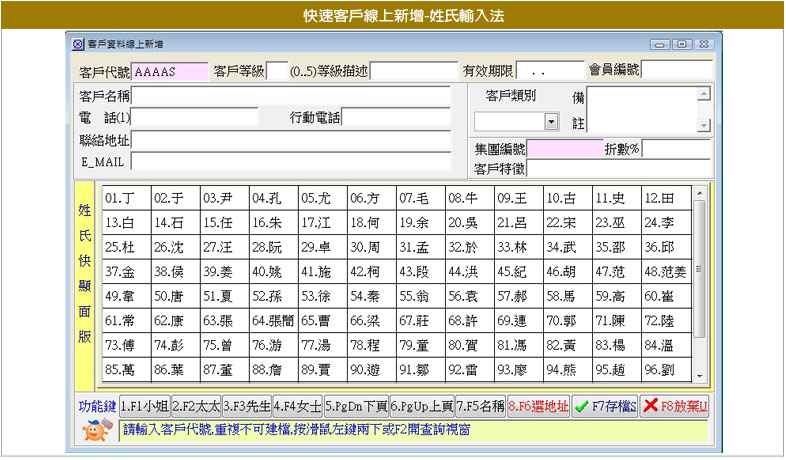Click the pink 集團編號 input field
The width and height of the screenshot is (786, 460).
pos(563,149)
